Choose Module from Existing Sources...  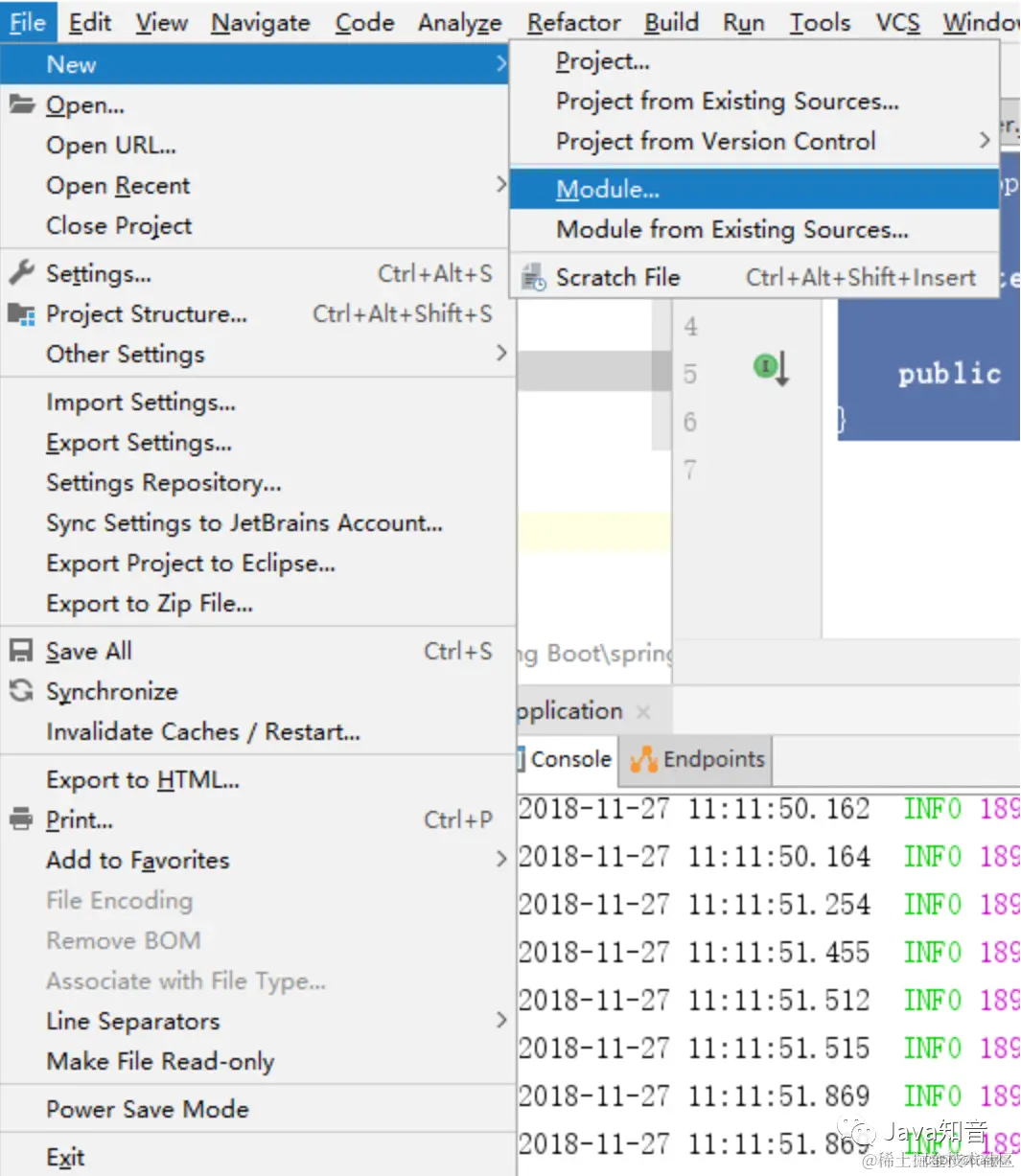click(754, 229)
